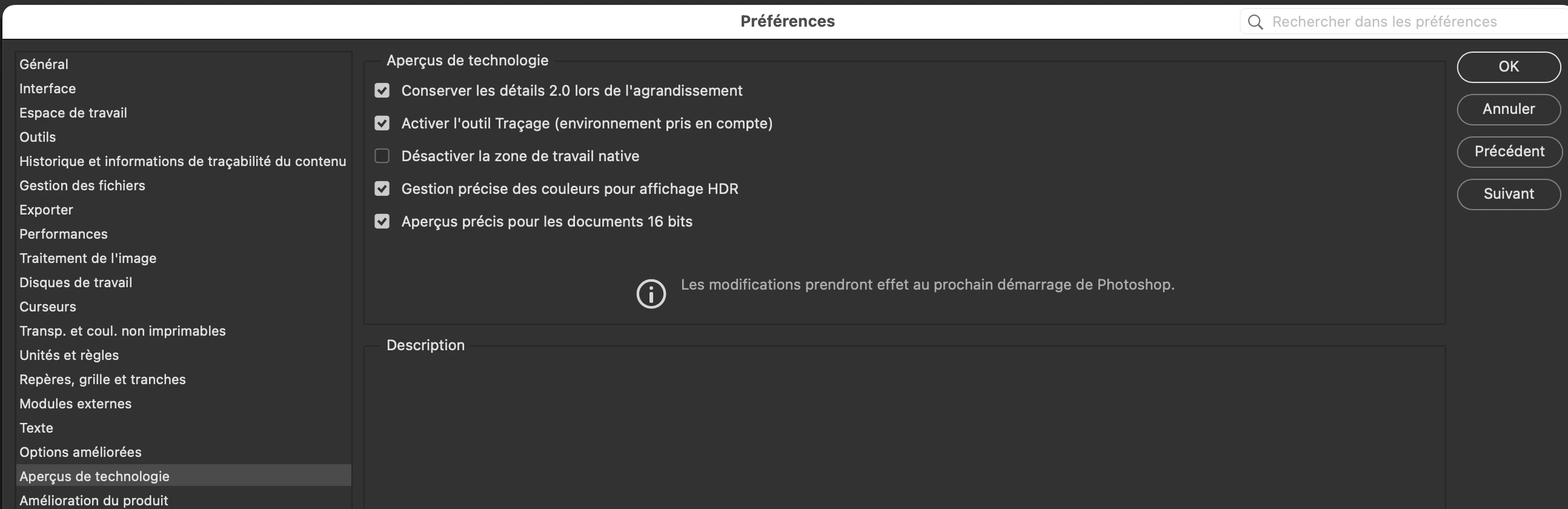Uncheck Conserver les détails 2.0 checkbox
Image resolution: width=1568 pixels, height=509 pixels.
point(382,91)
